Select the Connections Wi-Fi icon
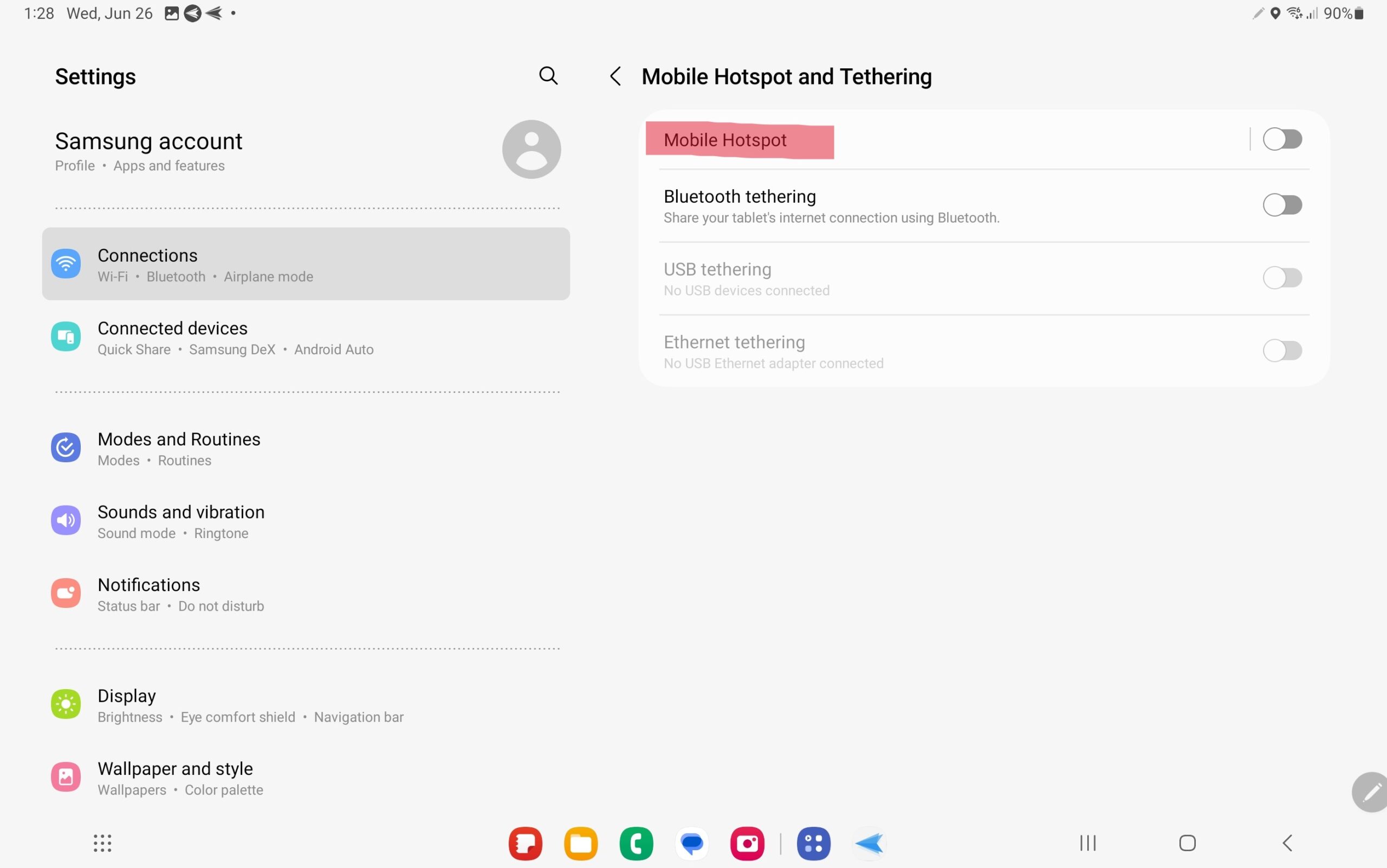The width and height of the screenshot is (1387, 868). (66, 263)
